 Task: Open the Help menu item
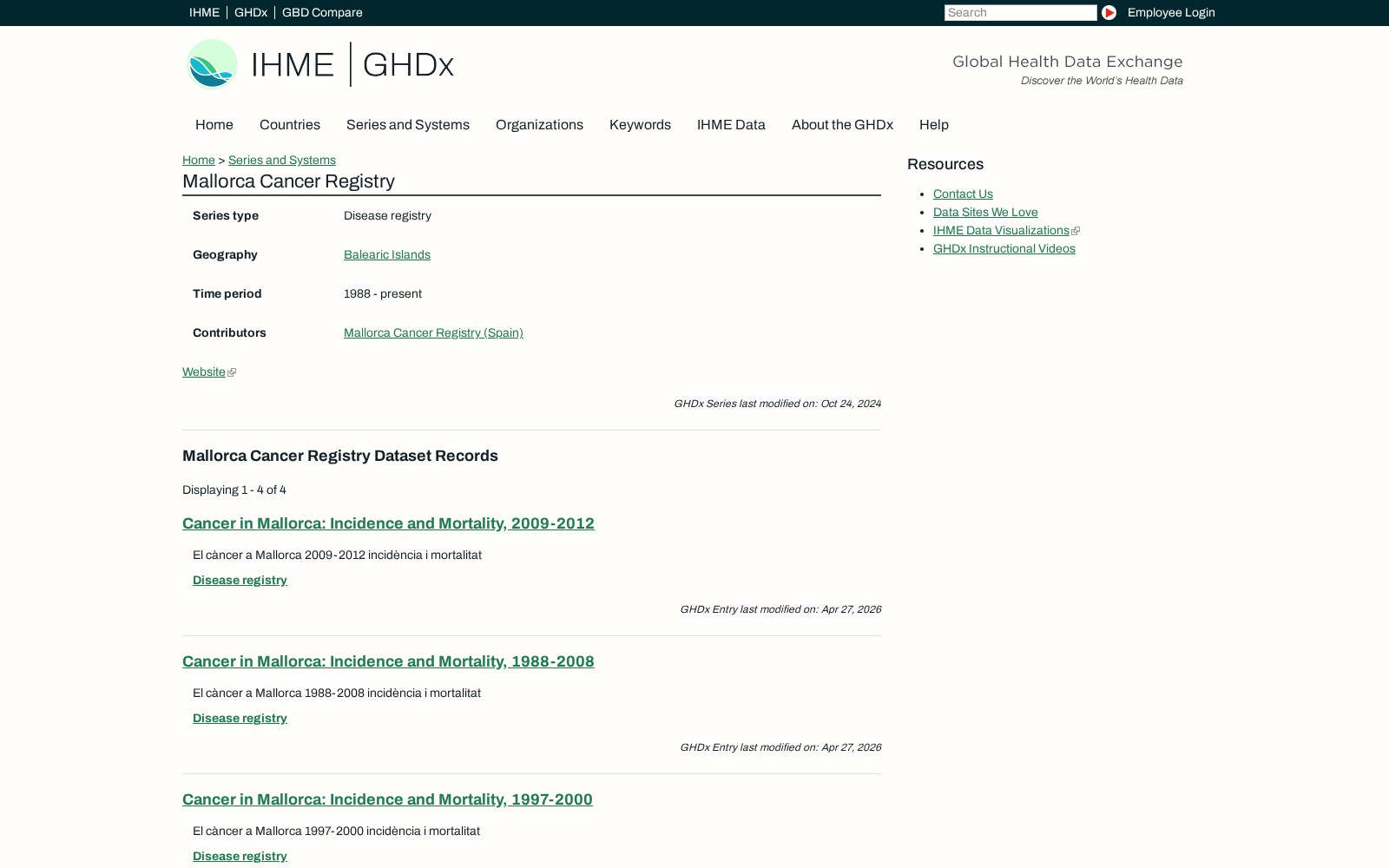point(934,125)
